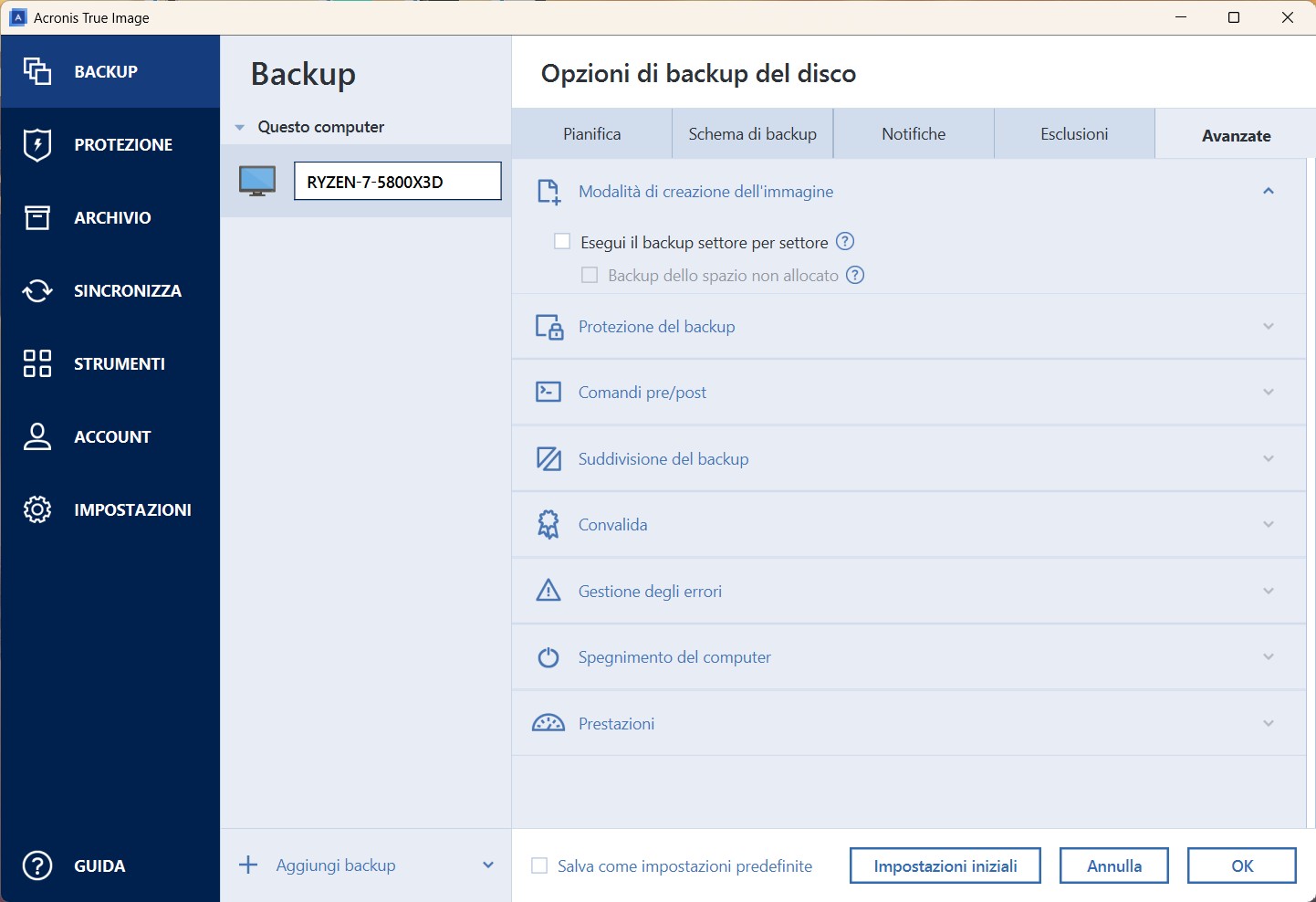
Task: Click the Convalida badge icon
Action: coord(548,525)
